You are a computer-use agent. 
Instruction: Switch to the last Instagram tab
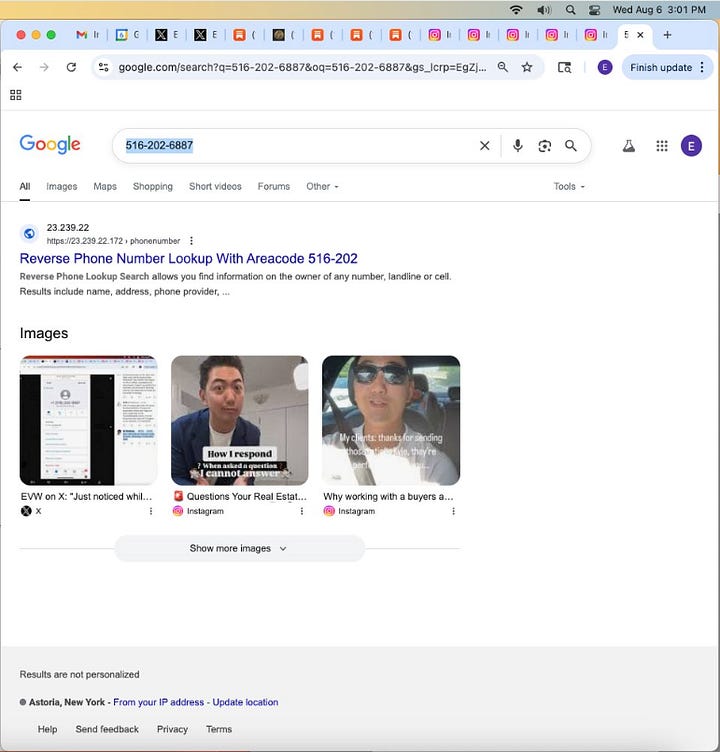[596, 35]
